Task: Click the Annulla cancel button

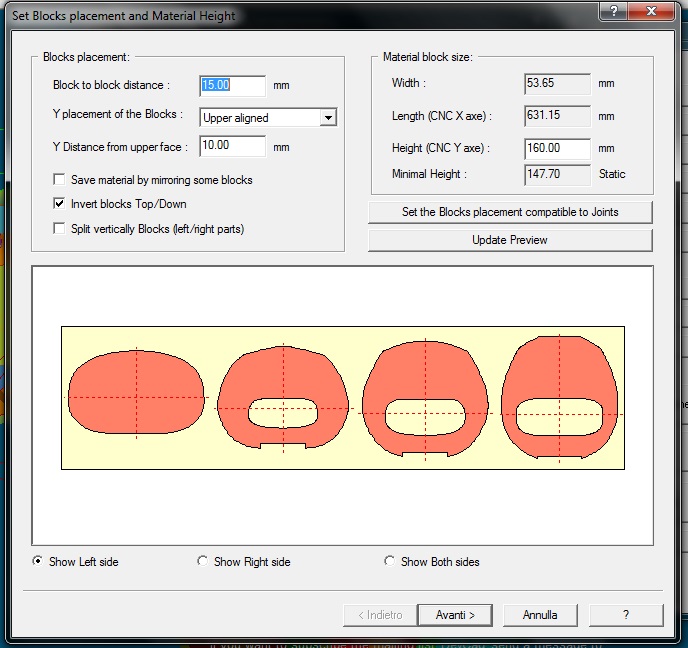Action: pyautogui.click(x=540, y=615)
